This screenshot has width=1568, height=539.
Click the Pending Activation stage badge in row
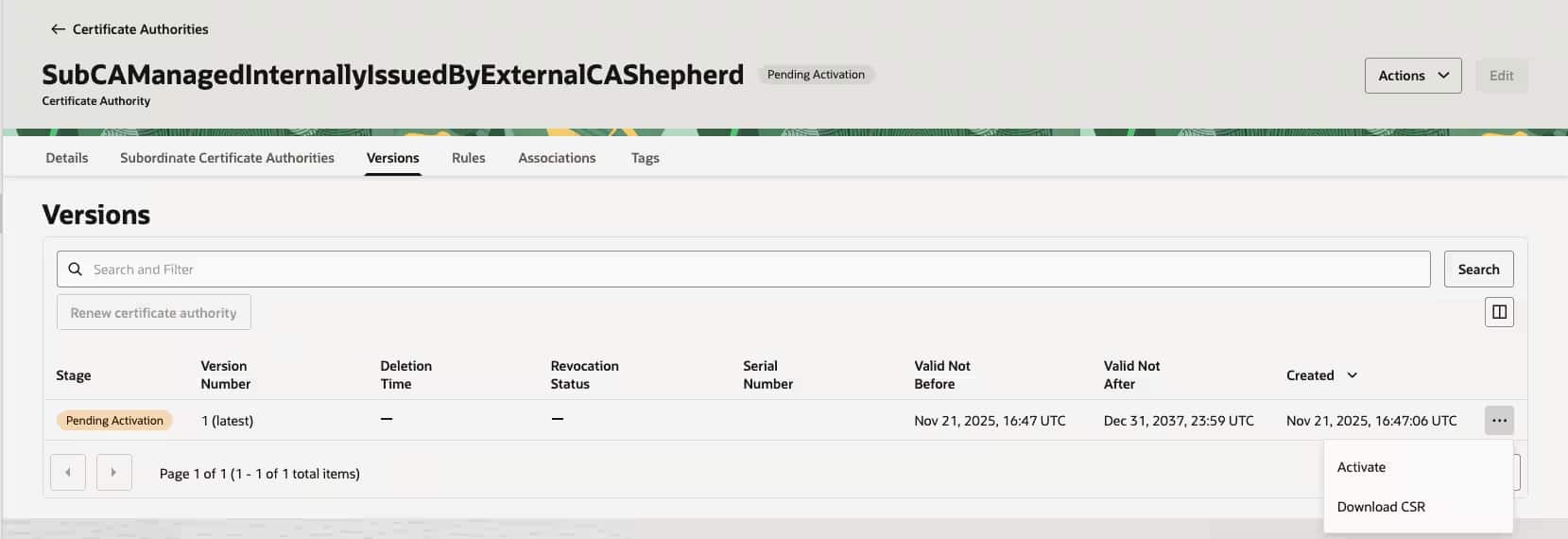114,421
